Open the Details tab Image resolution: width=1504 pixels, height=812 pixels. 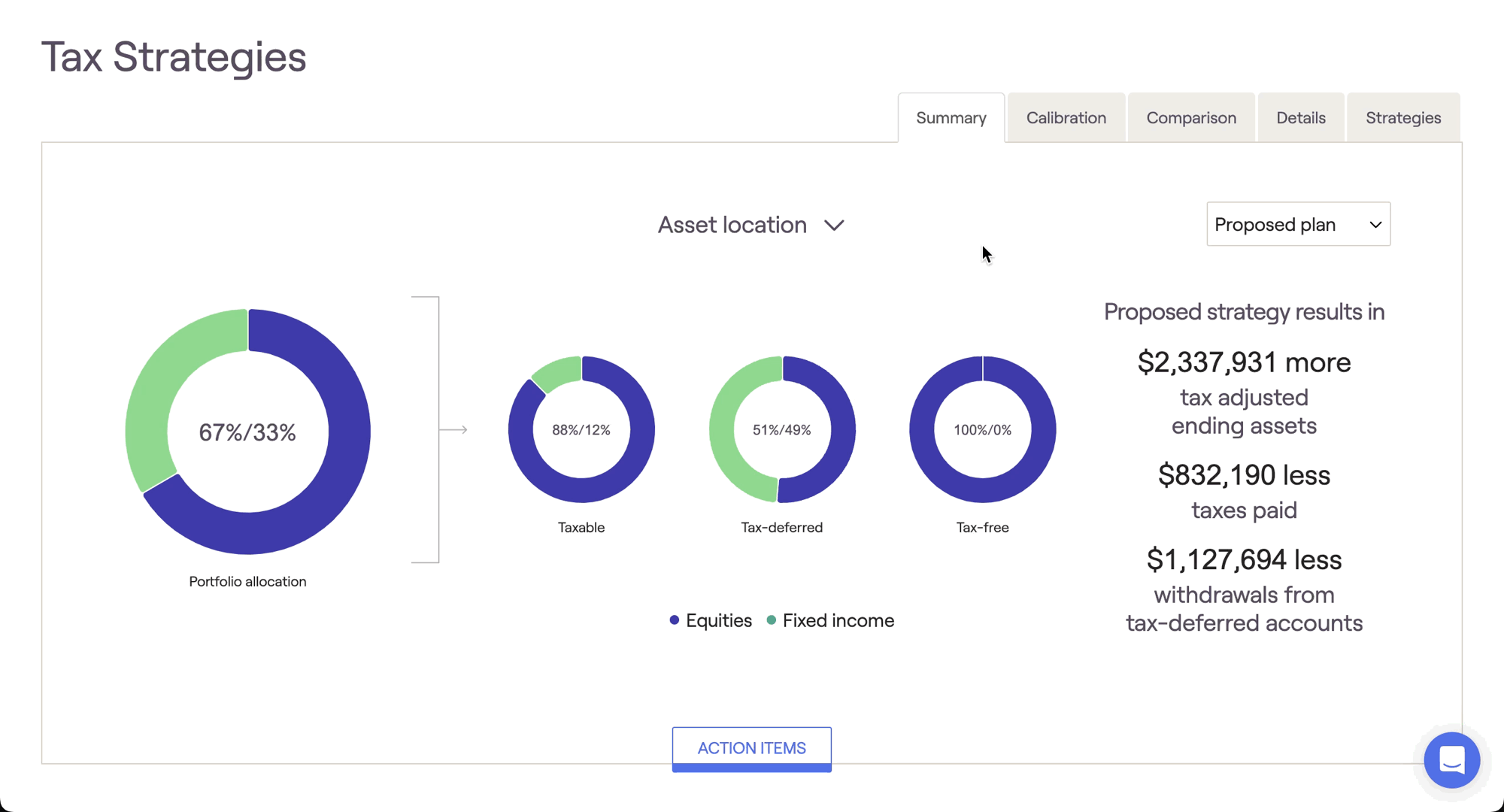point(1300,118)
